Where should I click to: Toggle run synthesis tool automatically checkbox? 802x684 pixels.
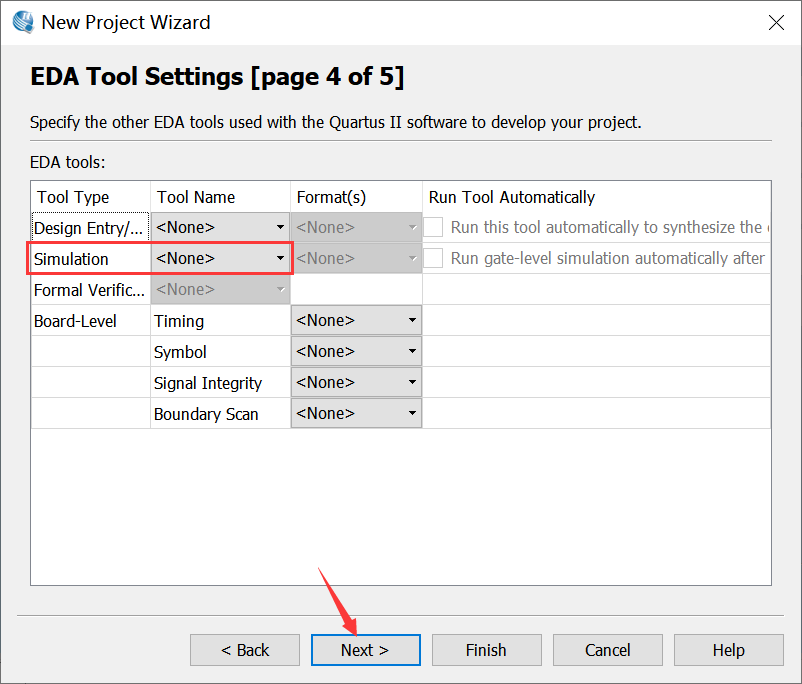433,227
